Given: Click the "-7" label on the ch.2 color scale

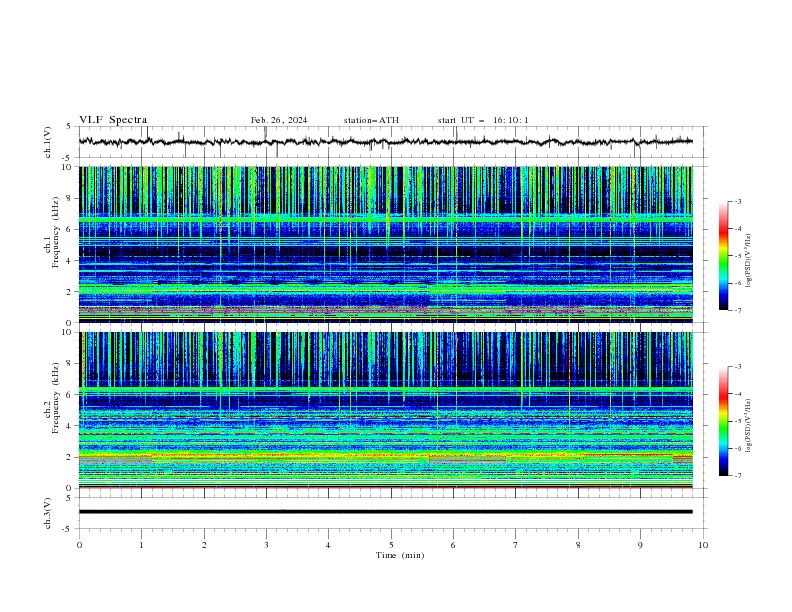Looking at the screenshot, I should pos(737,476).
